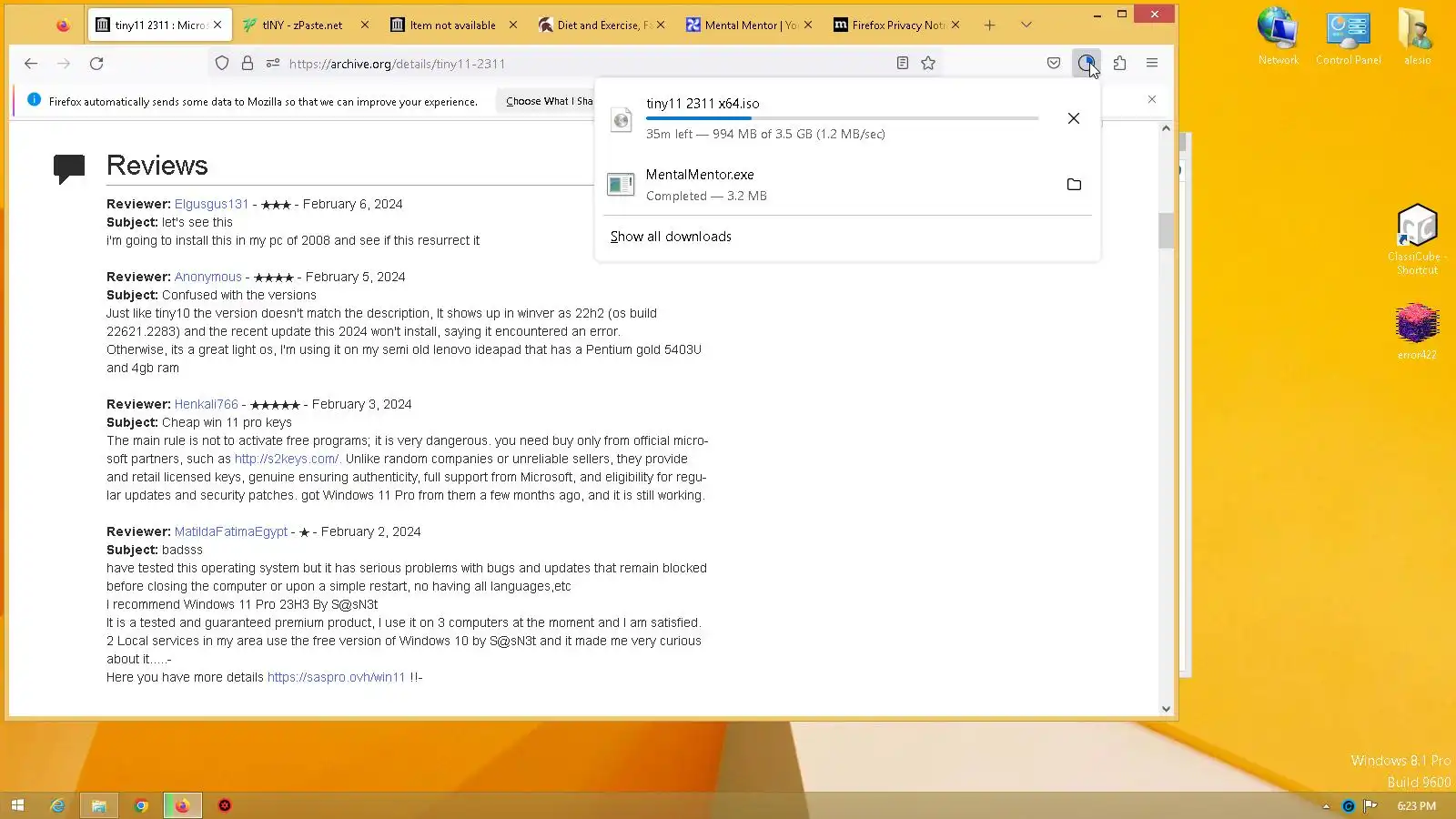Screen dimensions: 1456x819
Task: Cancel the tiny11 2311 x64.iso download
Action: [x=1074, y=118]
